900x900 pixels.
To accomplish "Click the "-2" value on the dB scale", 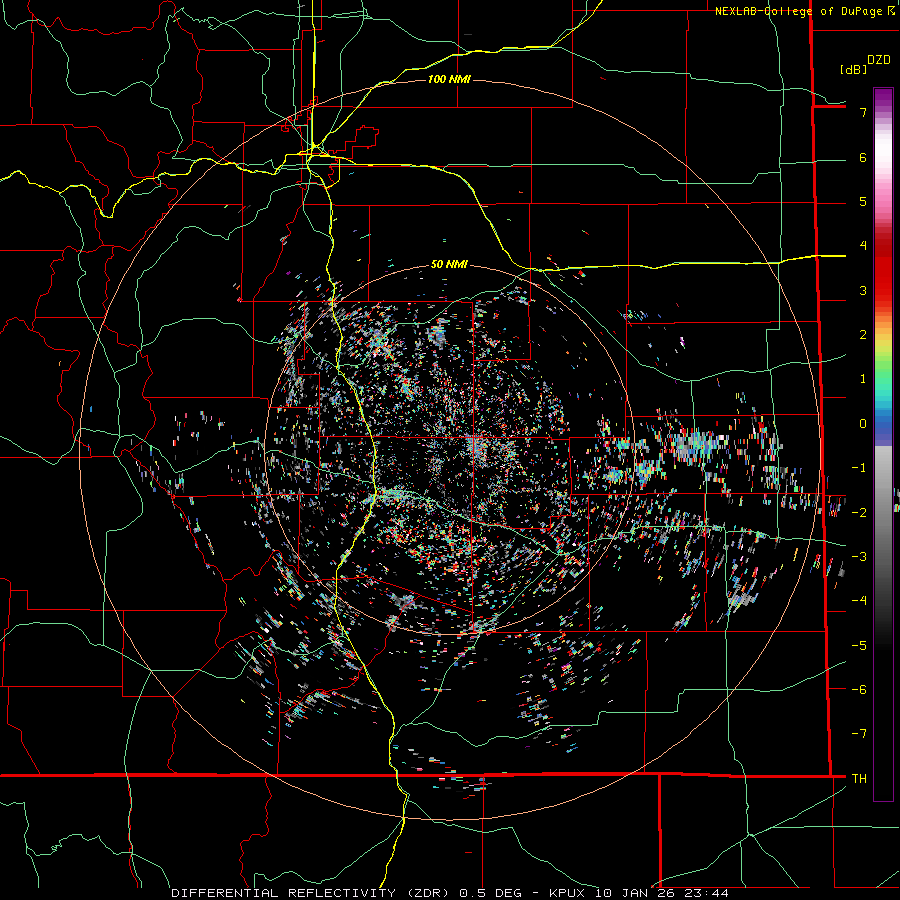I will [859, 512].
